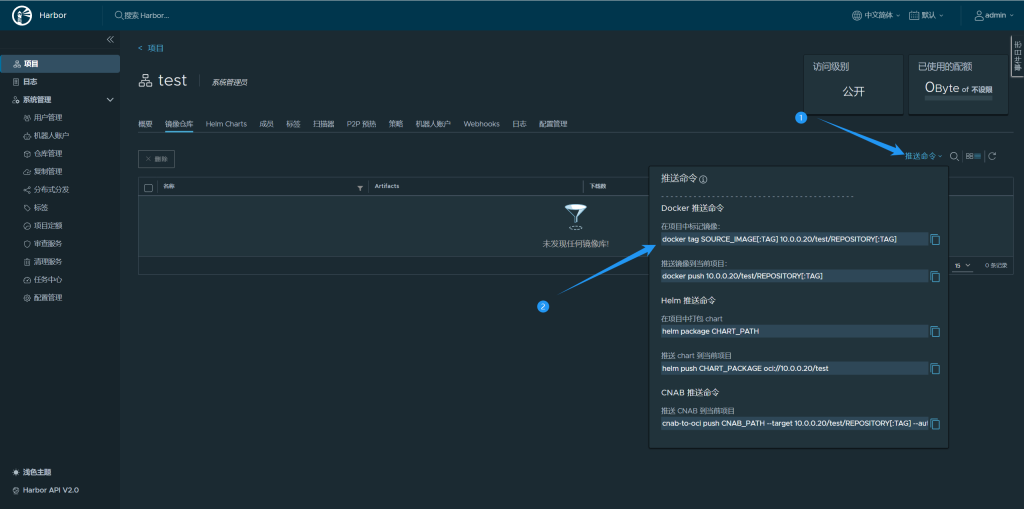Collapse the left sidebar navigation
The image size is (1024, 509).
click(x=110, y=39)
